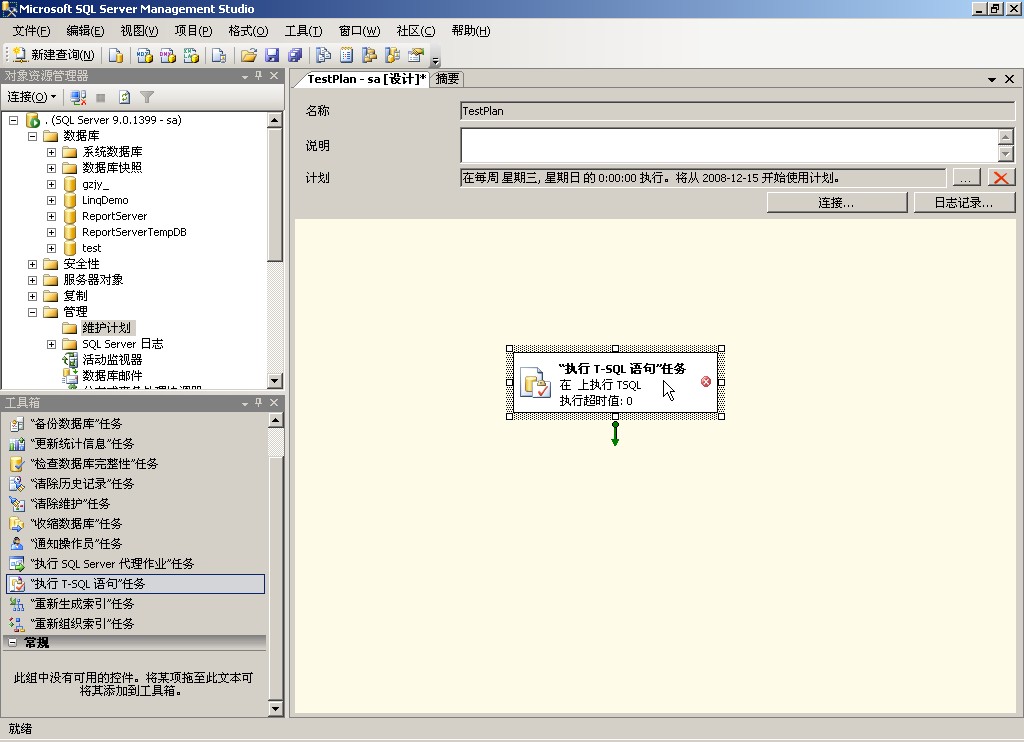
Task: Collapse the 数据库 tree node
Action: pos(31,134)
